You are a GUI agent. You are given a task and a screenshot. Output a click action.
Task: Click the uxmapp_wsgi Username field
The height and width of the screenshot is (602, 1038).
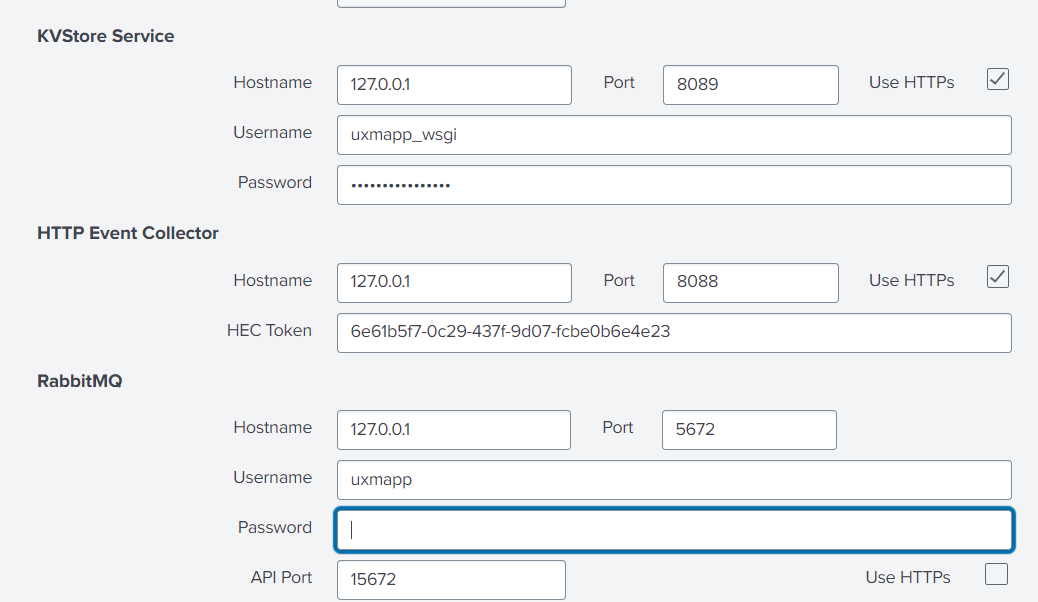(x=673, y=135)
